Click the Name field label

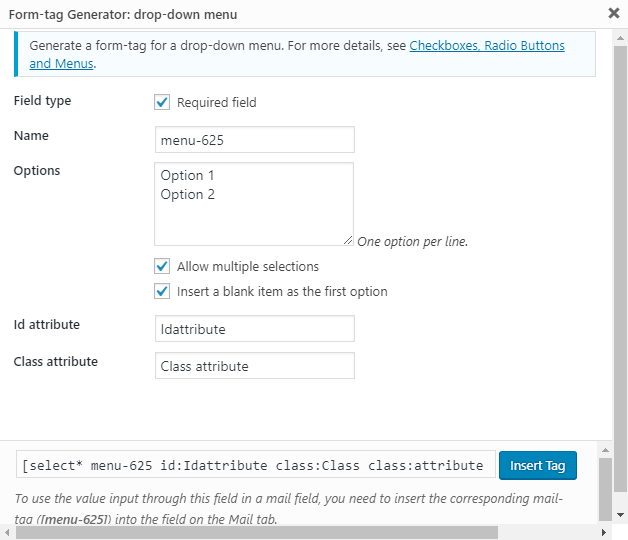(x=31, y=136)
